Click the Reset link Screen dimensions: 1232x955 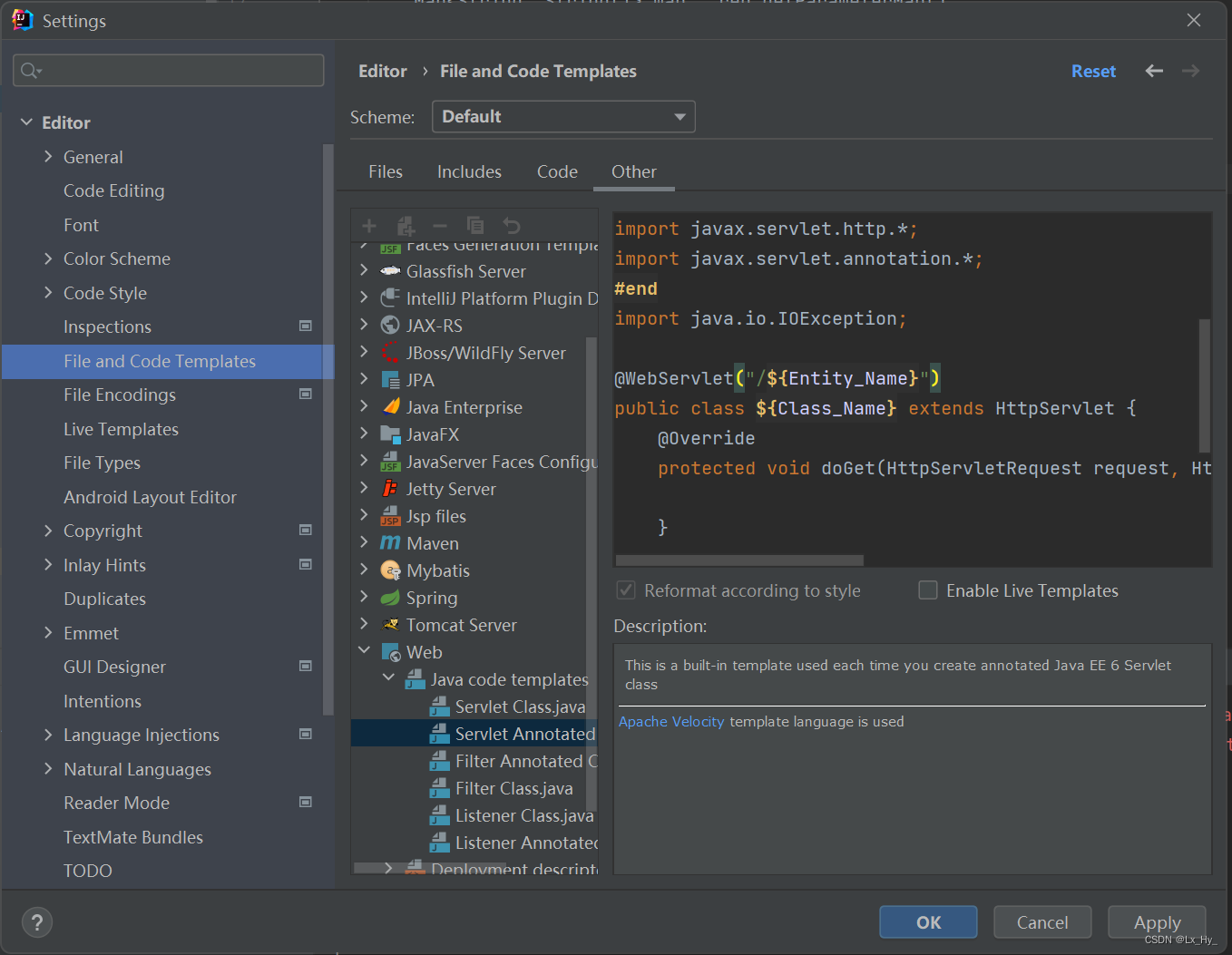[x=1092, y=71]
